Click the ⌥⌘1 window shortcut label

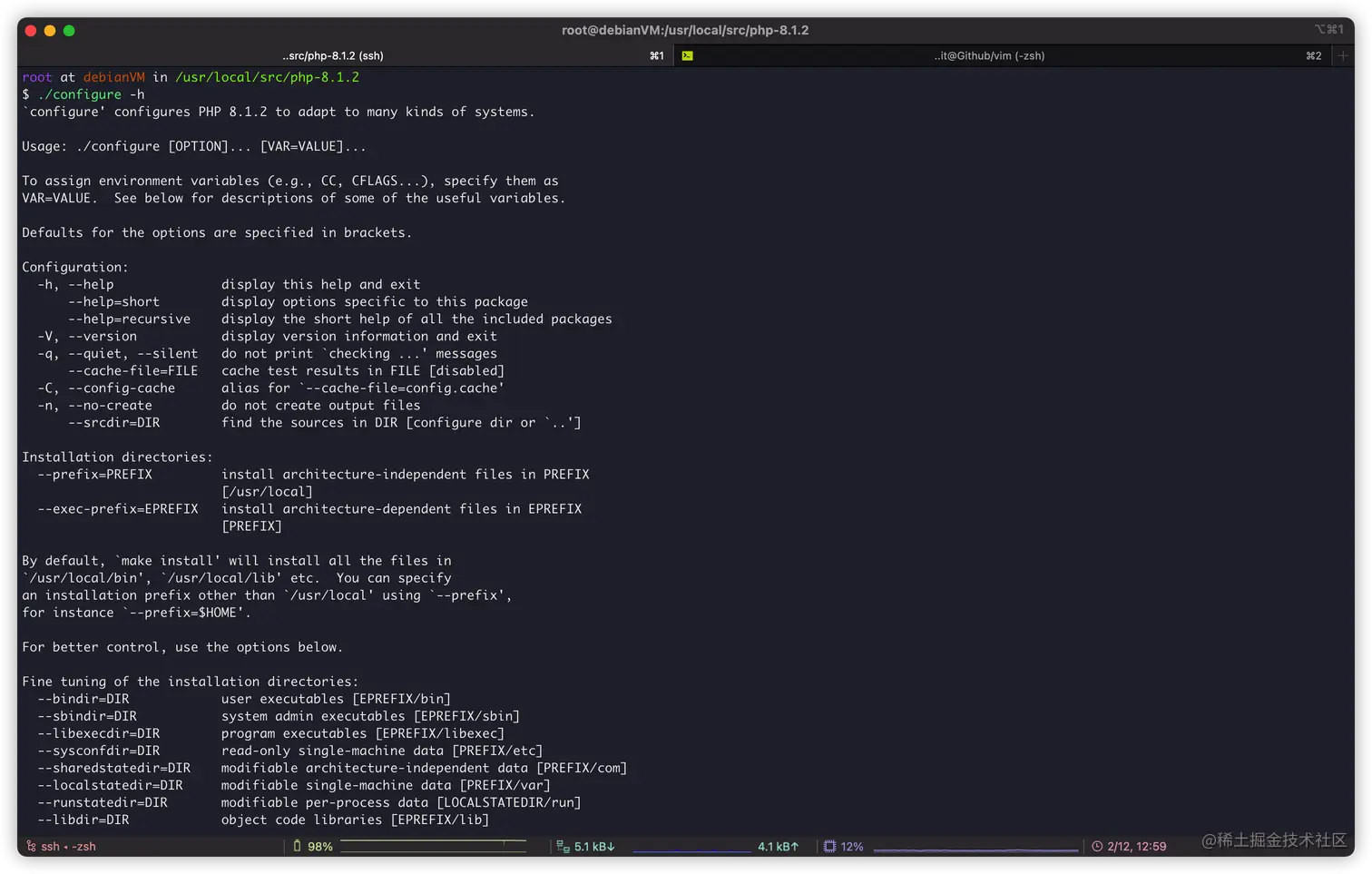click(x=1329, y=29)
